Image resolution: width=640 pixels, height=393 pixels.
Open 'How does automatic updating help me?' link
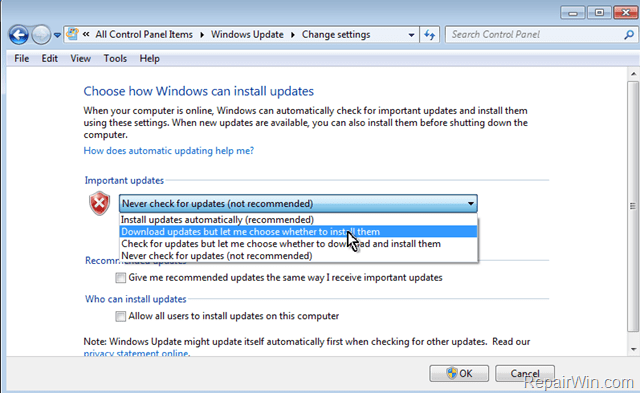[169, 151]
